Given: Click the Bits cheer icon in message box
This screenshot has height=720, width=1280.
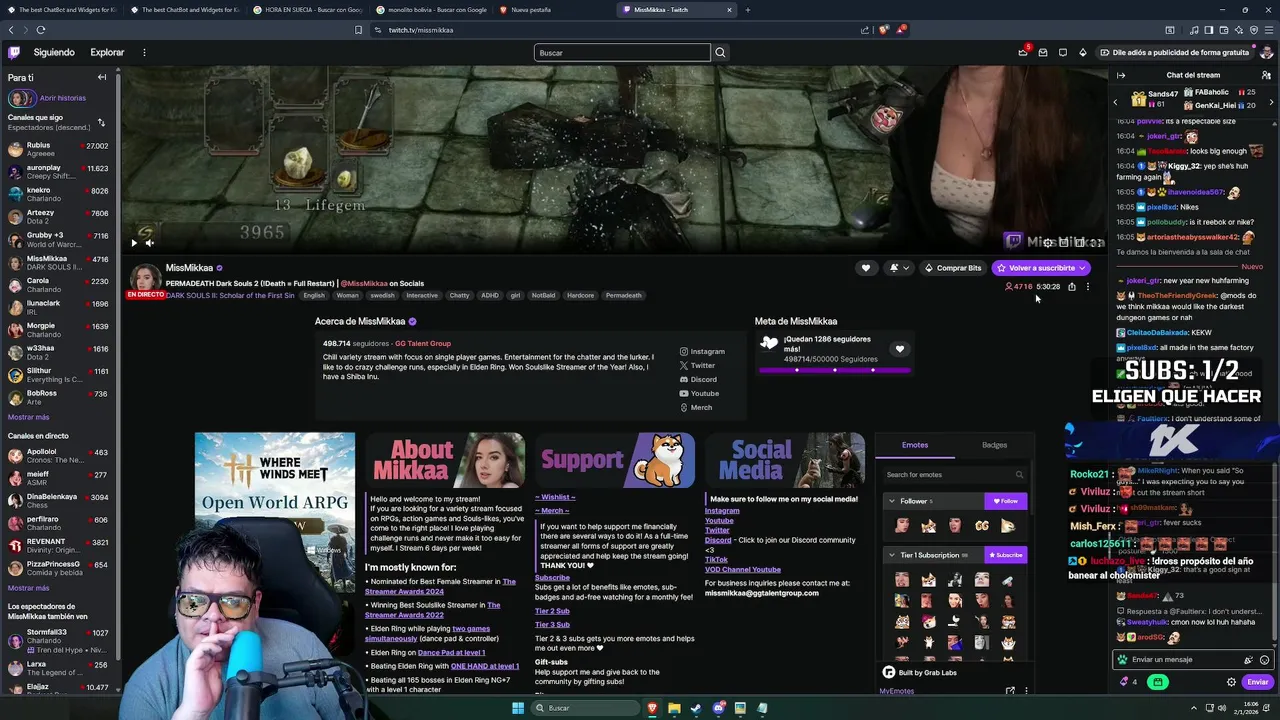Looking at the screenshot, I should tap(1248, 660).
